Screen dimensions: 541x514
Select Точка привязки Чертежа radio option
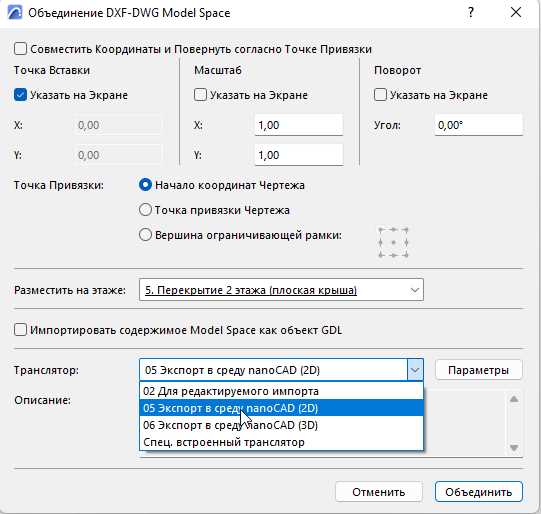point(145,210)
